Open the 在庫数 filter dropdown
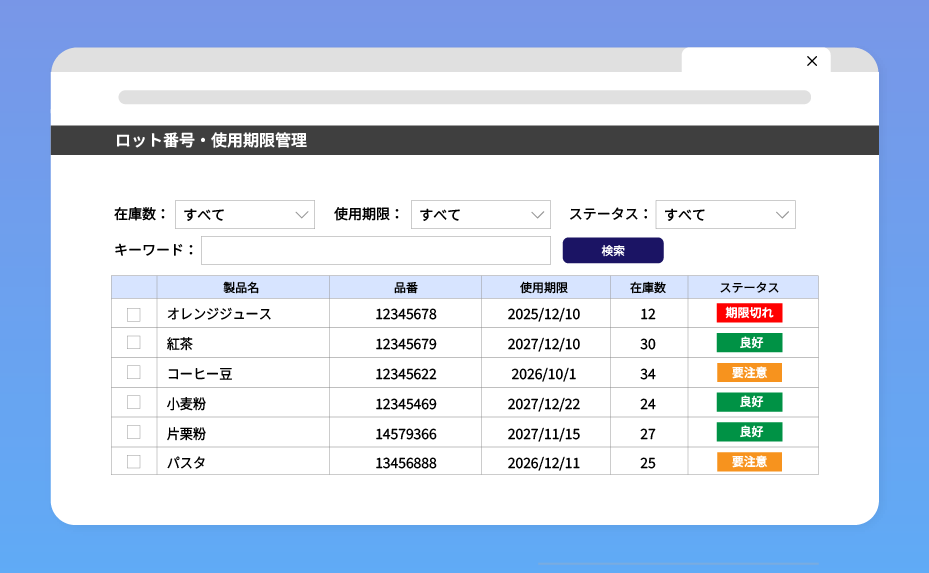This screenshot has height=573, width=929. (245, 215)
